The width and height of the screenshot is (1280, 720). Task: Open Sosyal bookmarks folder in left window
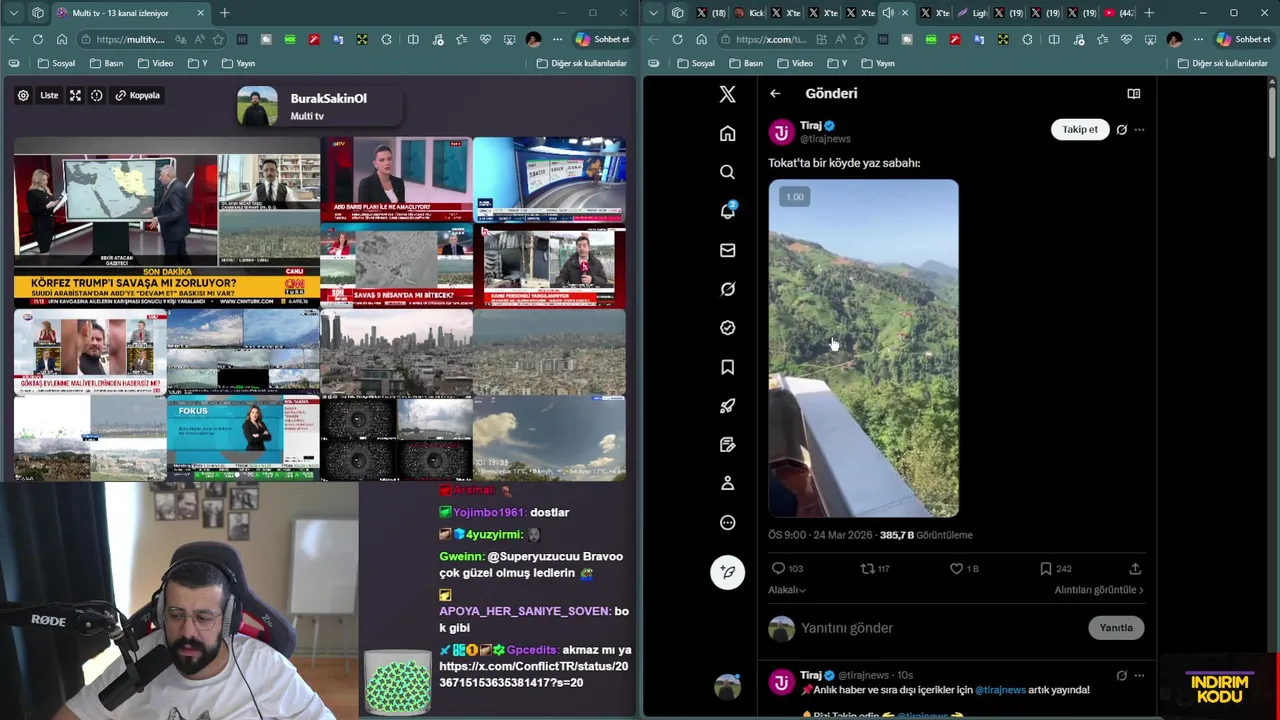coord(56,63)
